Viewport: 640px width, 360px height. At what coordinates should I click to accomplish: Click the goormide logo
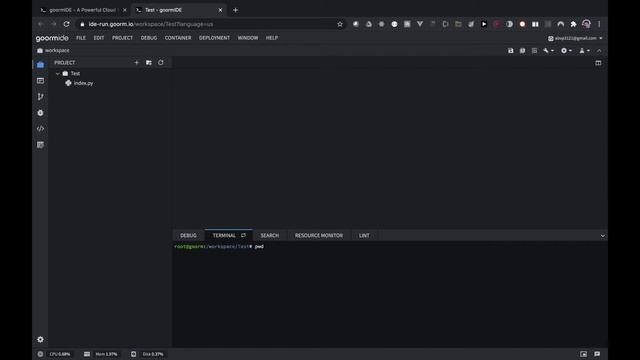click(x=52, y=38)
